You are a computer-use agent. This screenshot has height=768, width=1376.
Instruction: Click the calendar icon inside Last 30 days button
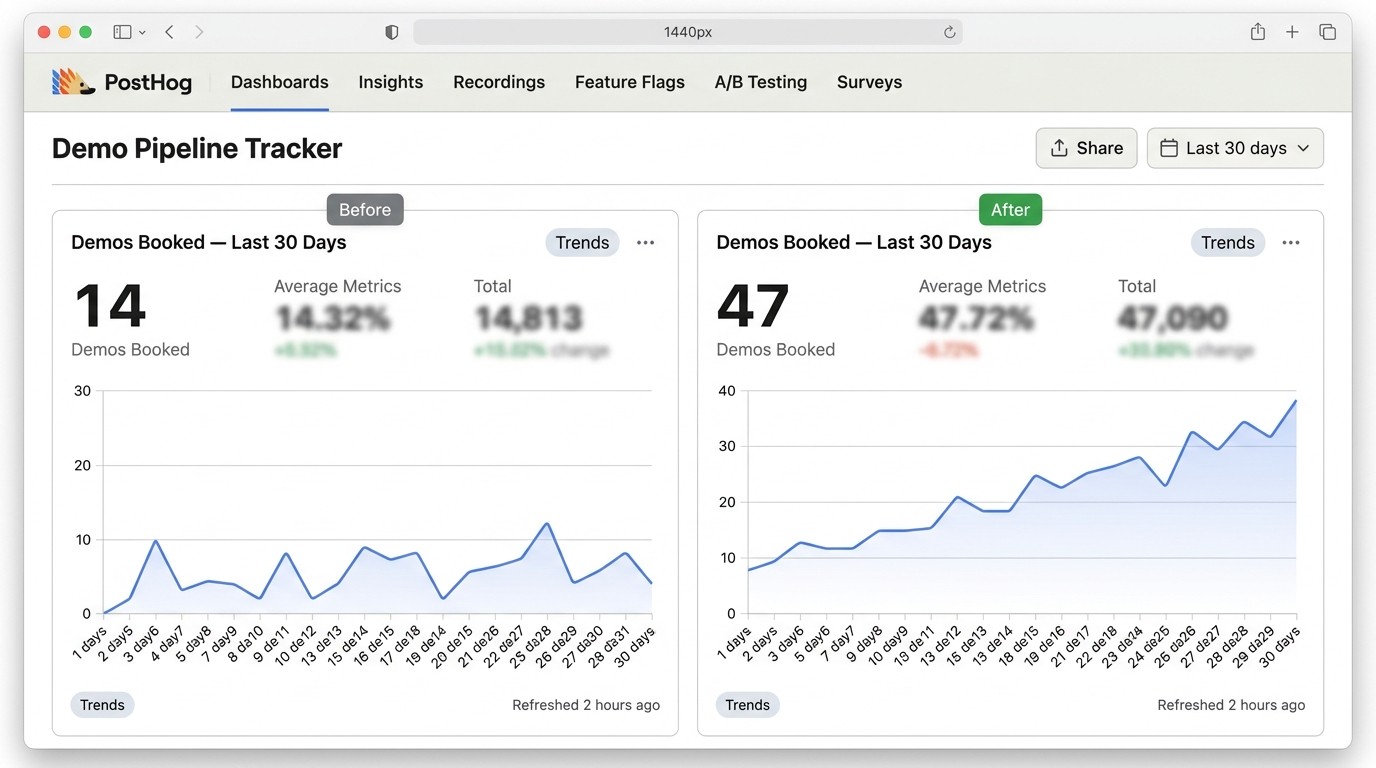click(x=1168, y=147)
